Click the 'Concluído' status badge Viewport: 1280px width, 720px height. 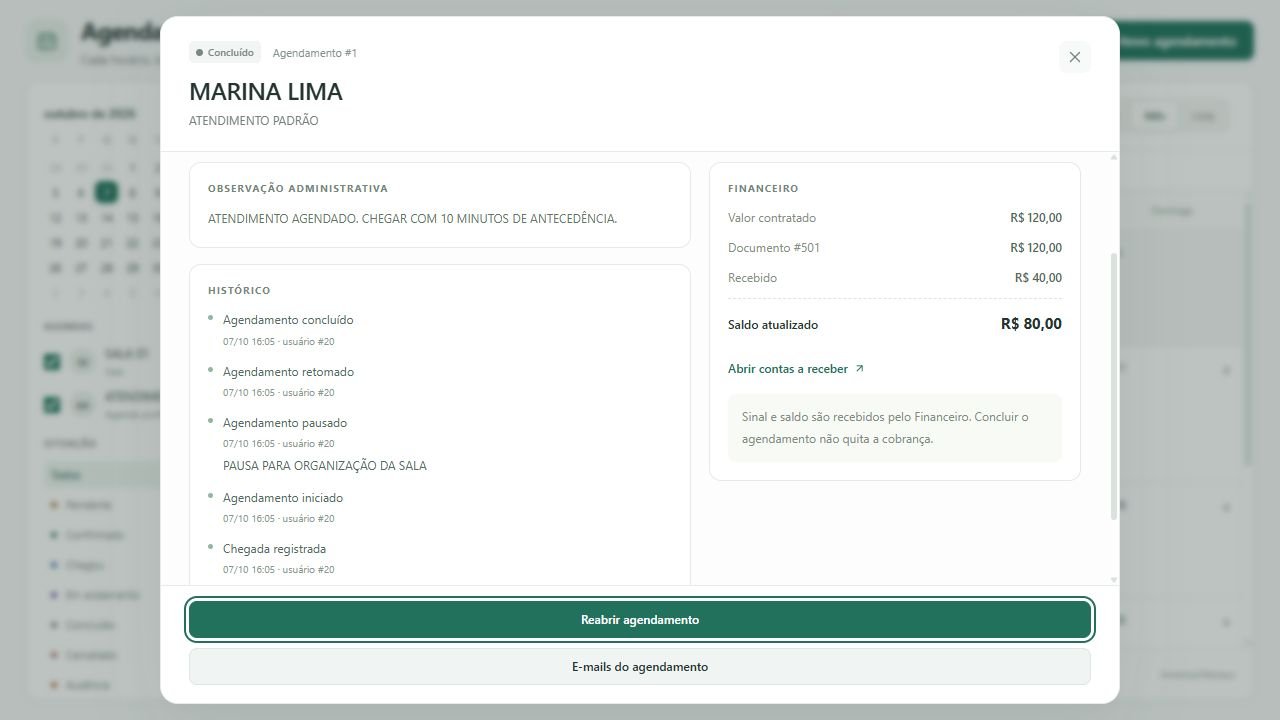(225, 52)
